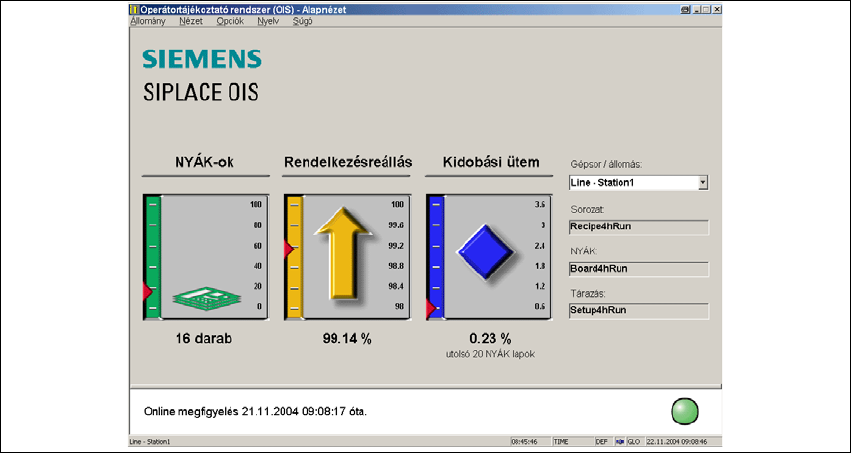
Task: Click the printer icon in title bar
Action: [685, 9]
